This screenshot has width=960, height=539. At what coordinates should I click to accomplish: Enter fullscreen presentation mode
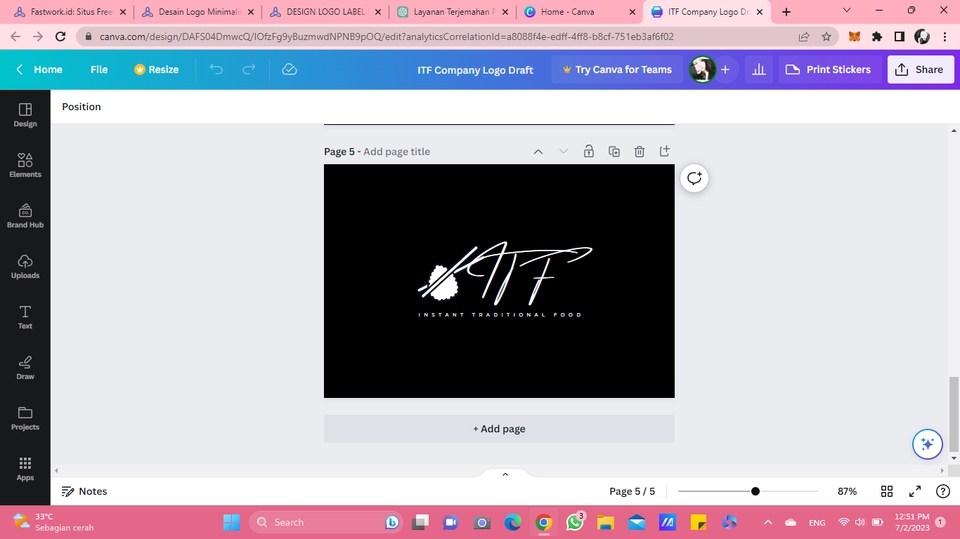click(x=915, y=491)
